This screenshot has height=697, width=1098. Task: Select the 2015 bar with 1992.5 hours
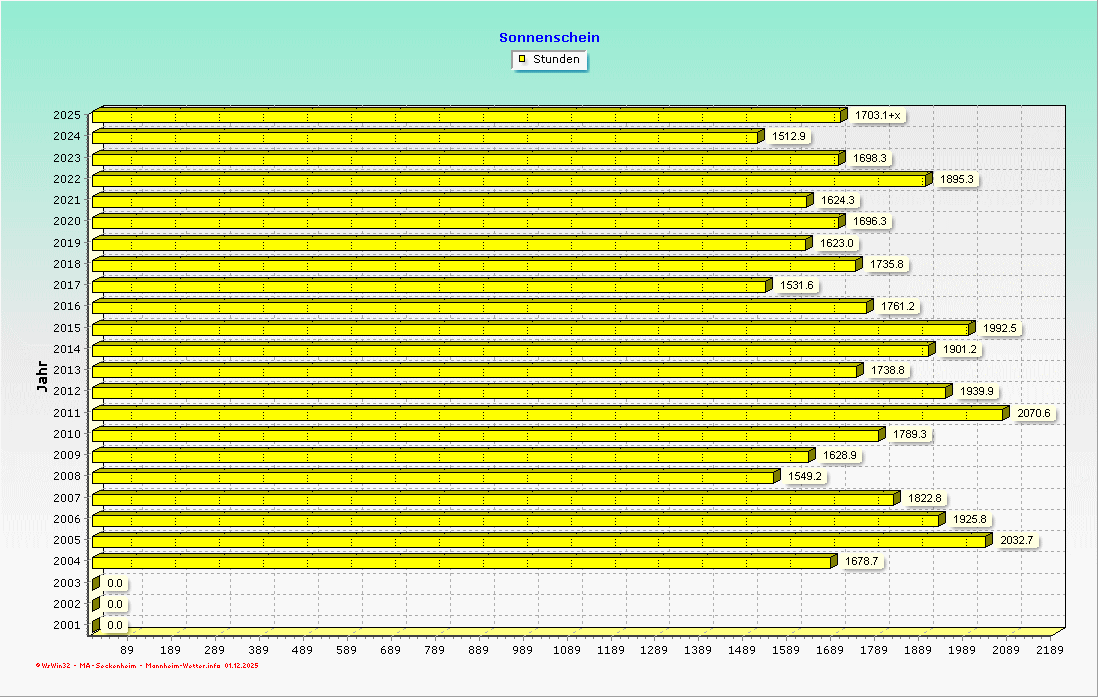(x=530, y=329)
